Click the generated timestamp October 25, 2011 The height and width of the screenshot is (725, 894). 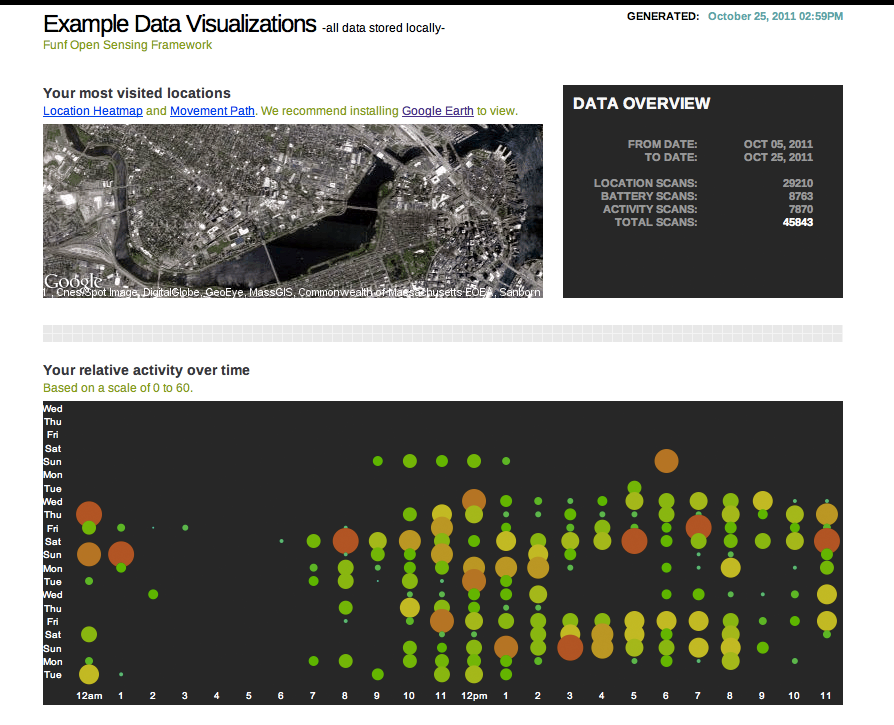(774, 17)
